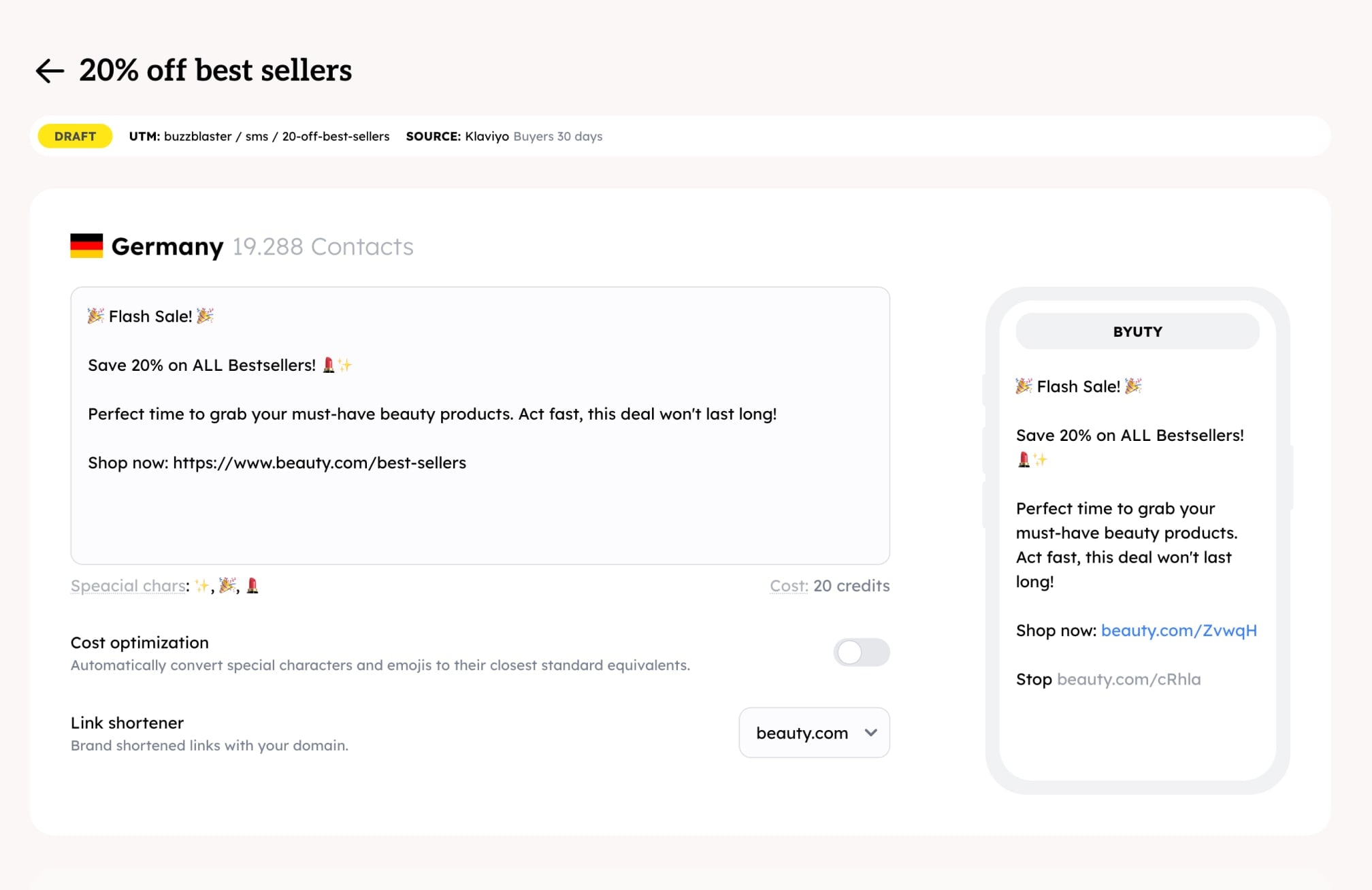Enable the Cost optimization toggle

coord(861,653)
